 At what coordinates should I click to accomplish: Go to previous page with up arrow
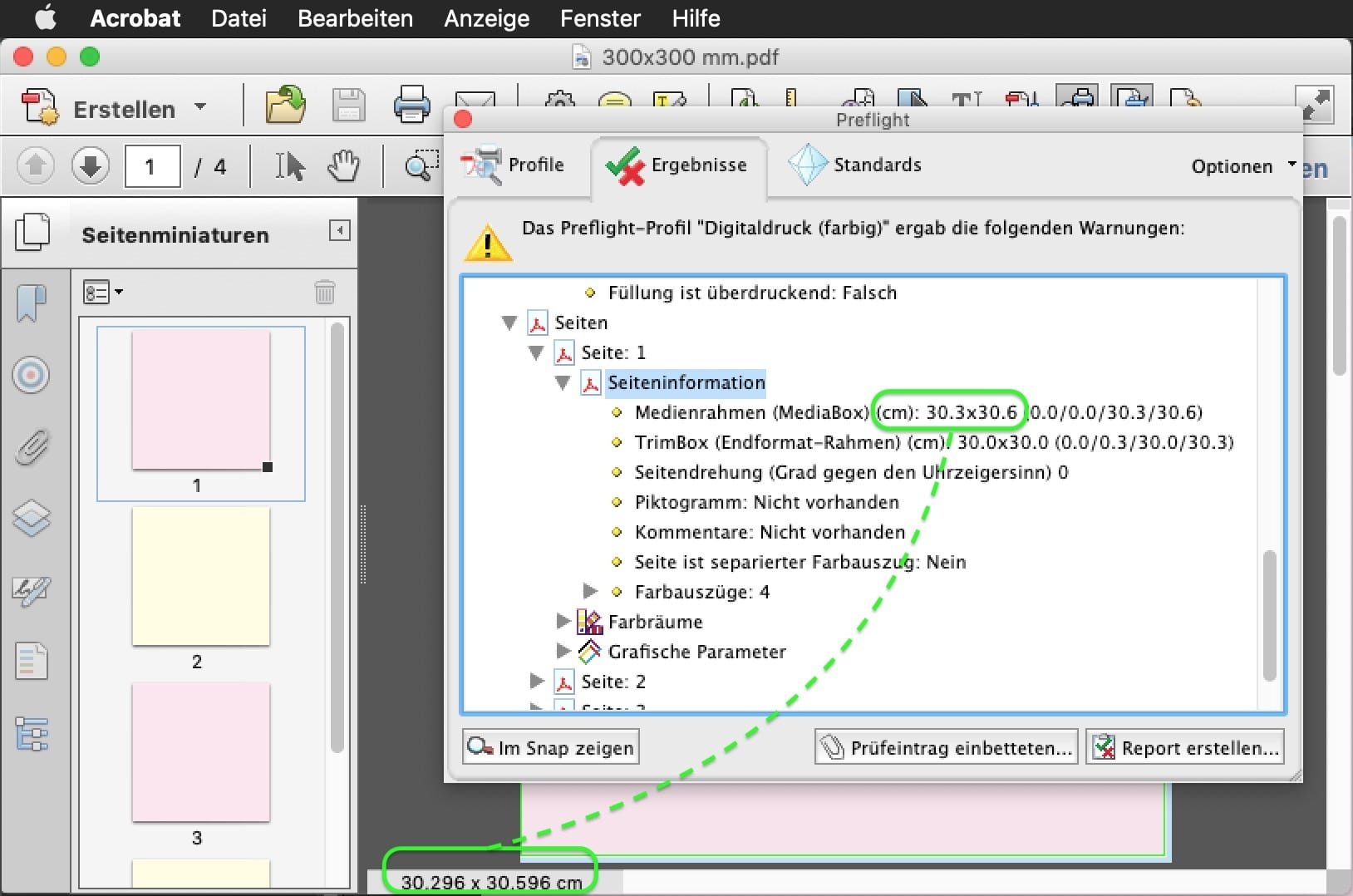tap(36, 166)
